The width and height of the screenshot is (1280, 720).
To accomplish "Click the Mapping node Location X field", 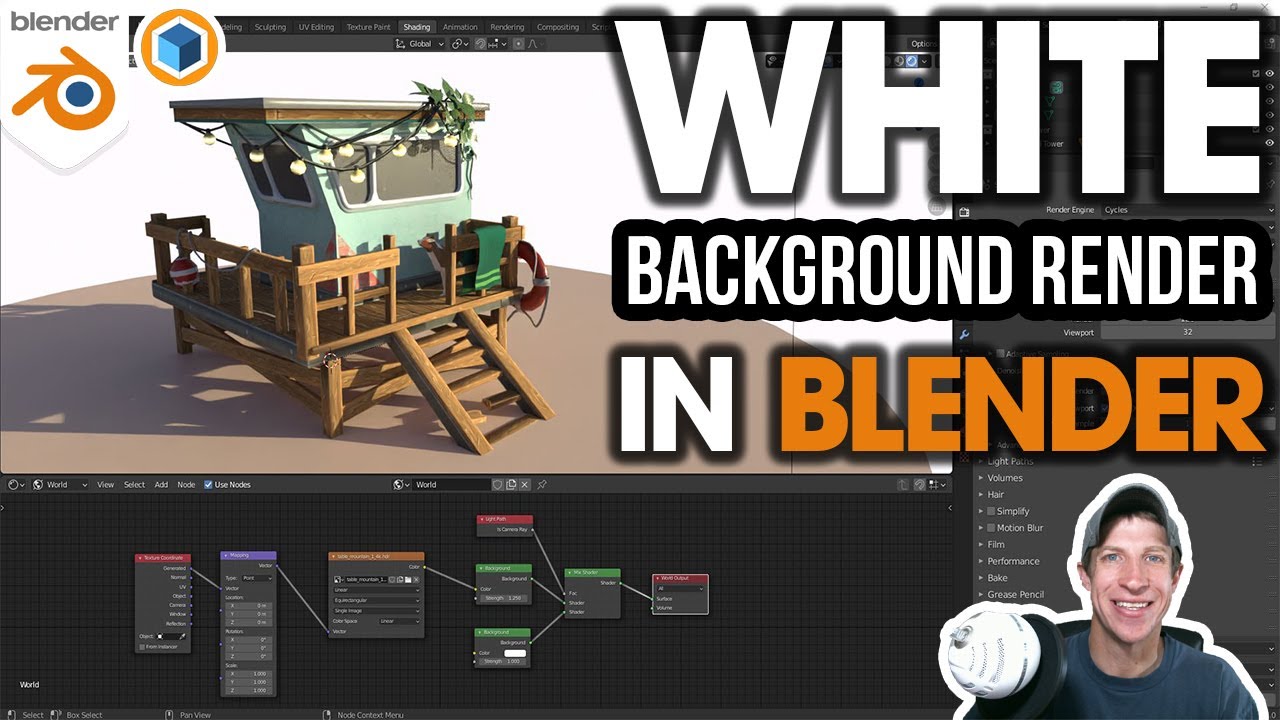I will coord(247,605).
